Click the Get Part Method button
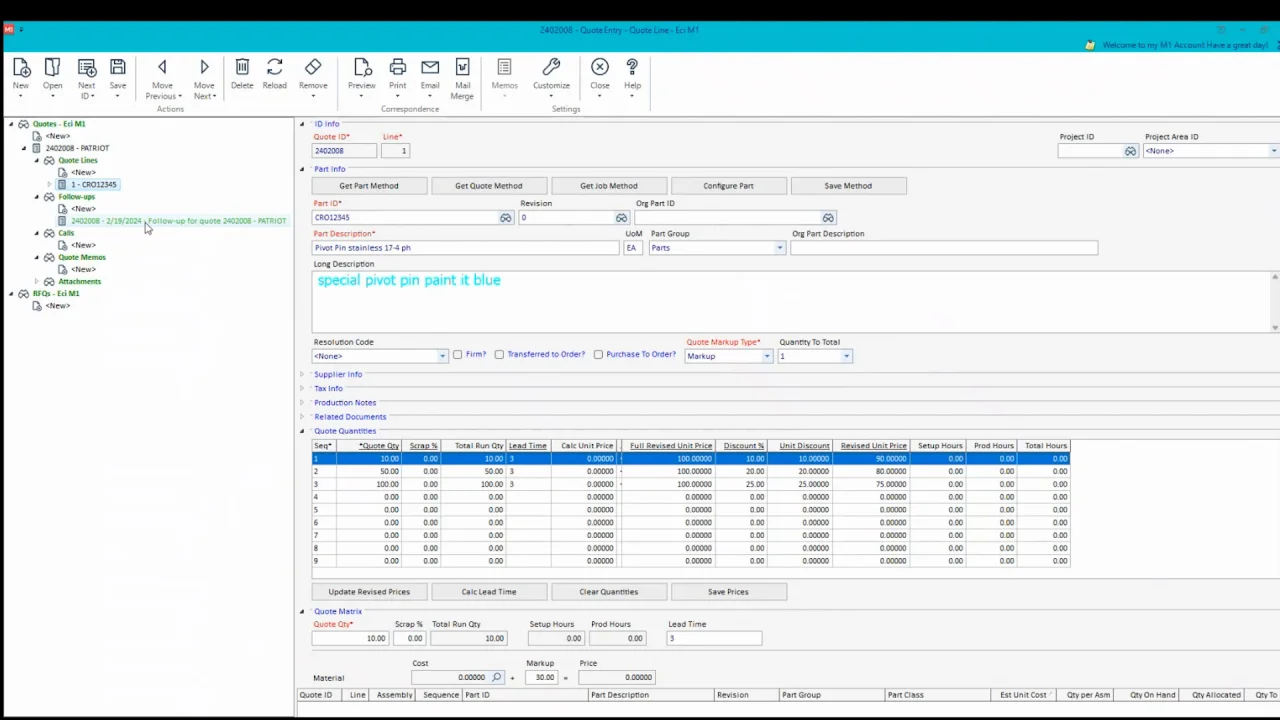The width and height of the screenshot is (1280, 720). (368, 186)
